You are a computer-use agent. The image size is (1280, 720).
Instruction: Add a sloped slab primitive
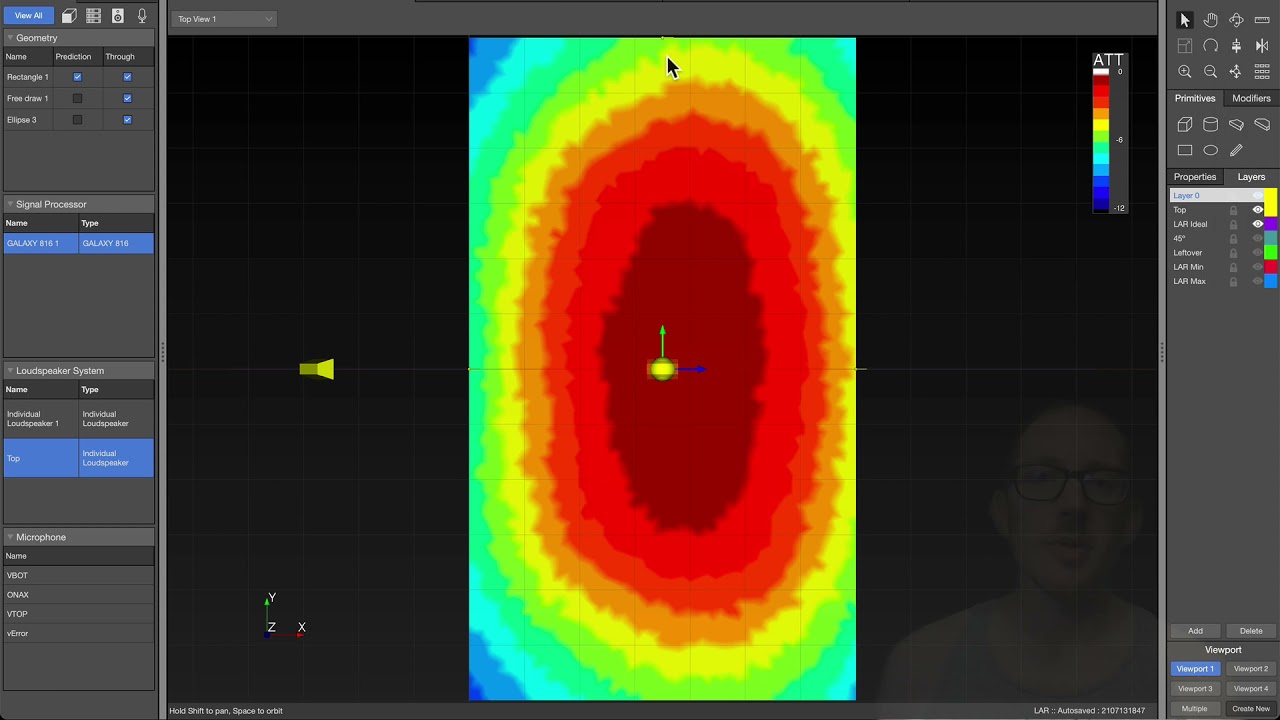(x=1236, y=125)
